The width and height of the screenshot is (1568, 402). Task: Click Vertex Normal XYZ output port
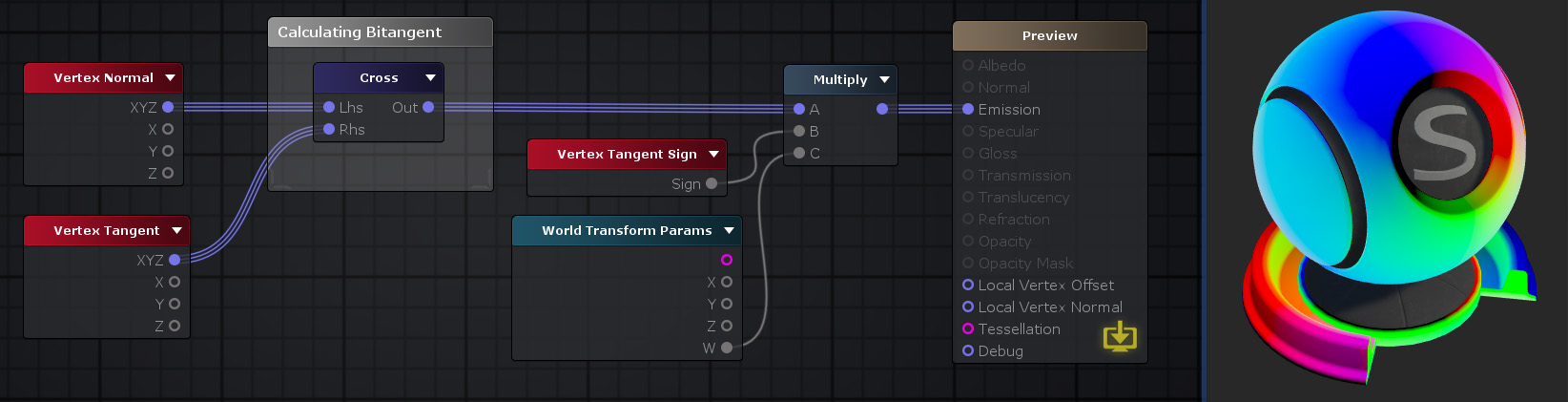168,107
